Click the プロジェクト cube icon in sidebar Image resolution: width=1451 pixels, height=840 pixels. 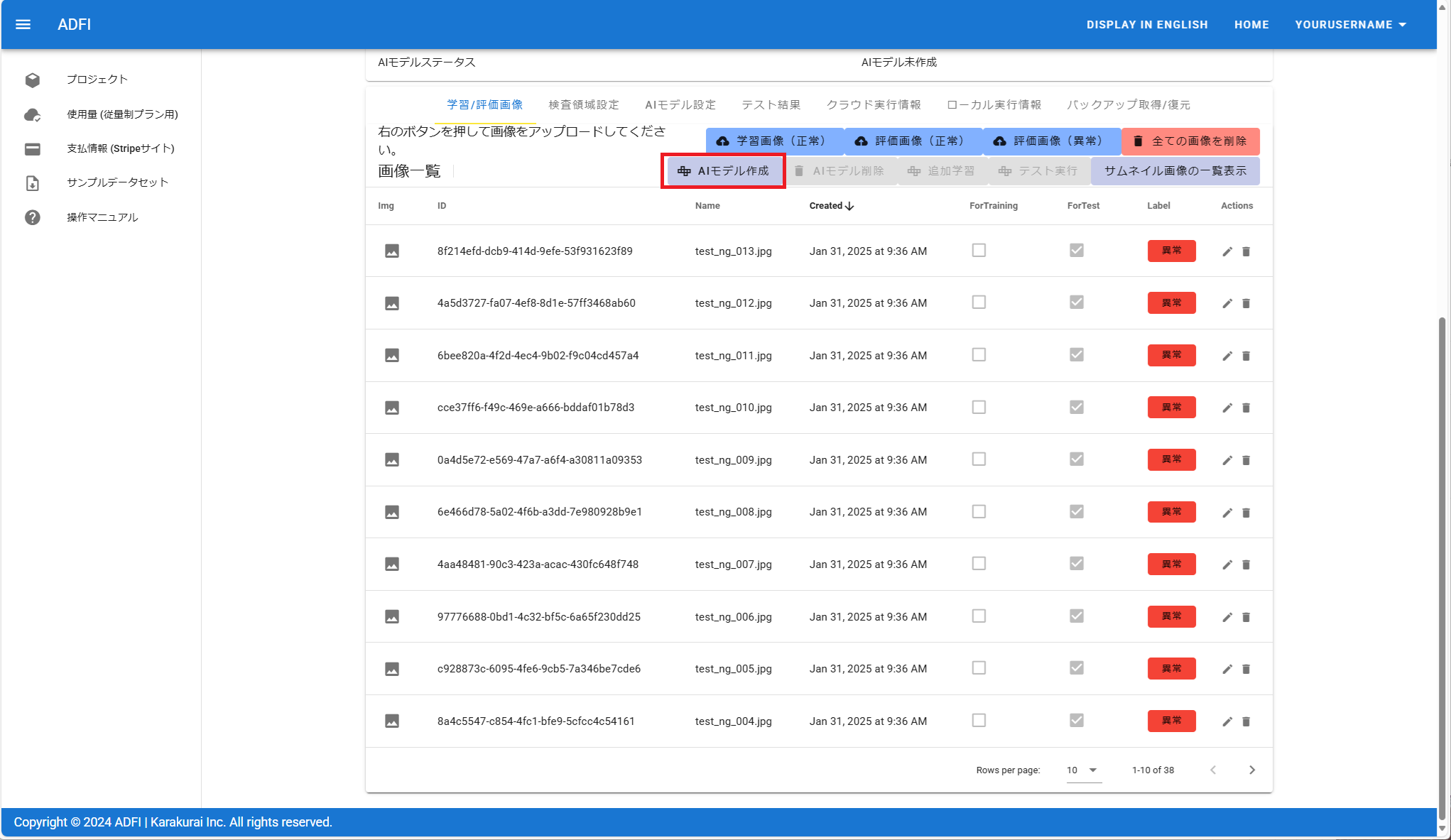pos(33,80)
